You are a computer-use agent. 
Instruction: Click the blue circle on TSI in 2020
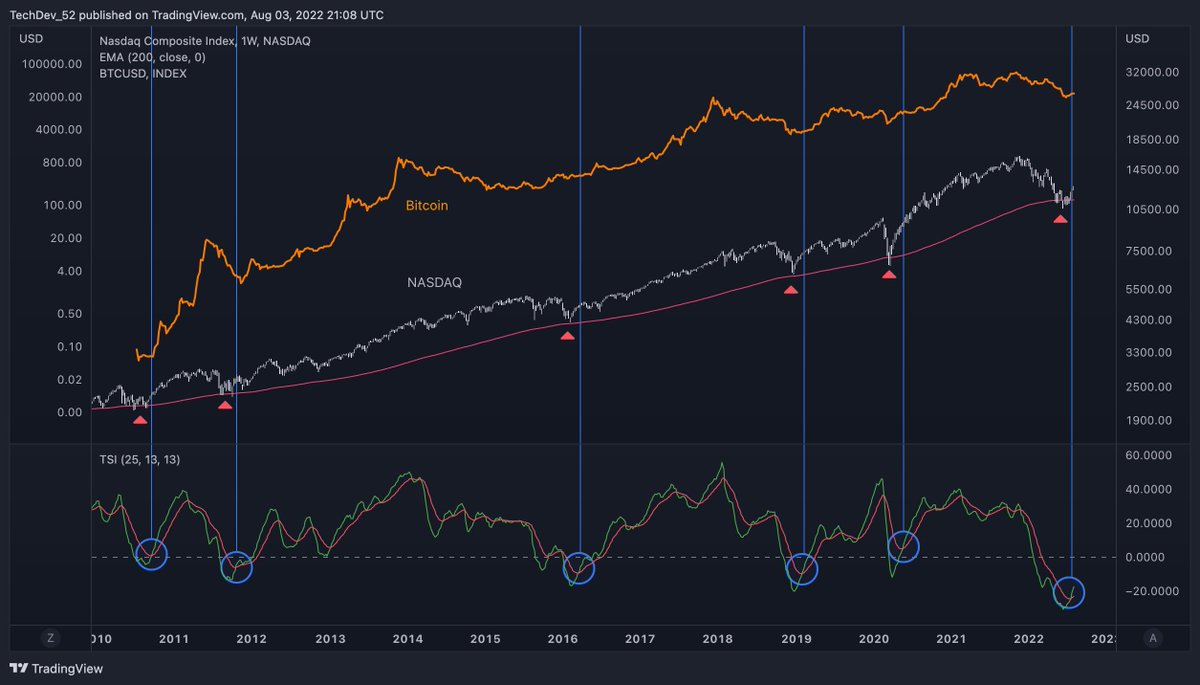point(903,545)
